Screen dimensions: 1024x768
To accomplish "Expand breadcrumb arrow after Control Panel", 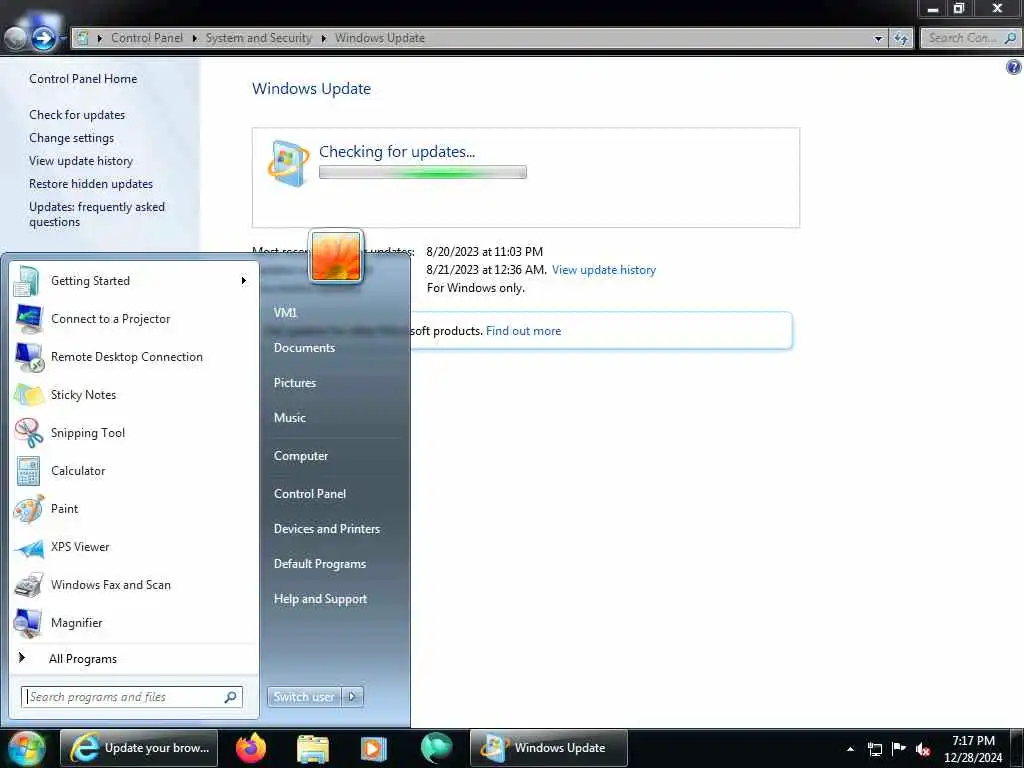I will [x=195, y=38].
